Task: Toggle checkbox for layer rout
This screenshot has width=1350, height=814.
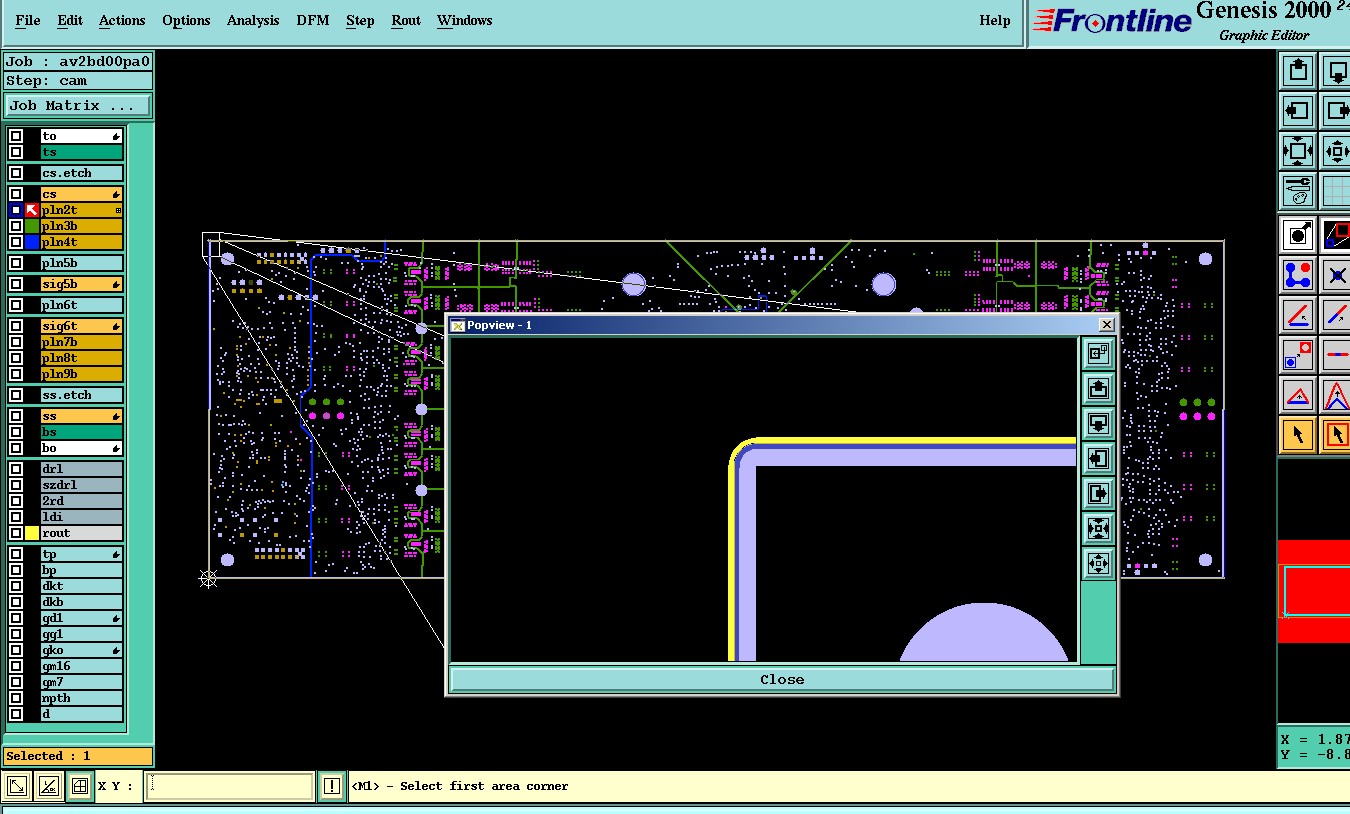Action: (16, 533)
